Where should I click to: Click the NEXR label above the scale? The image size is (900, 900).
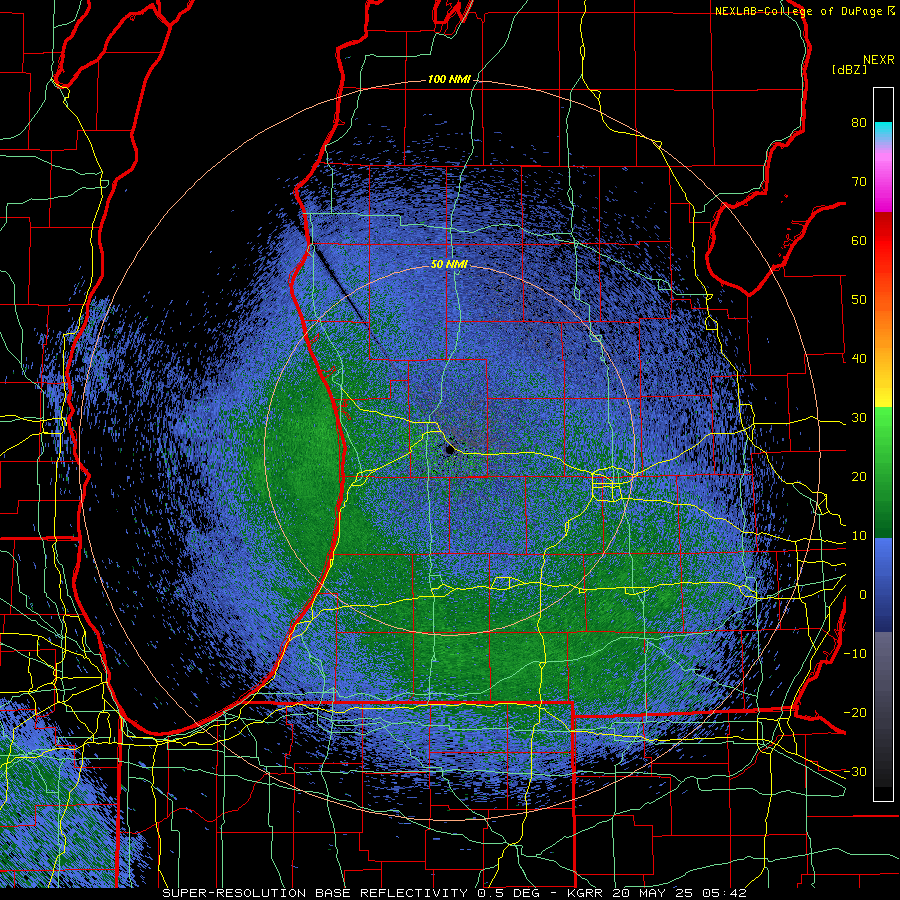(x=879, y=60)
